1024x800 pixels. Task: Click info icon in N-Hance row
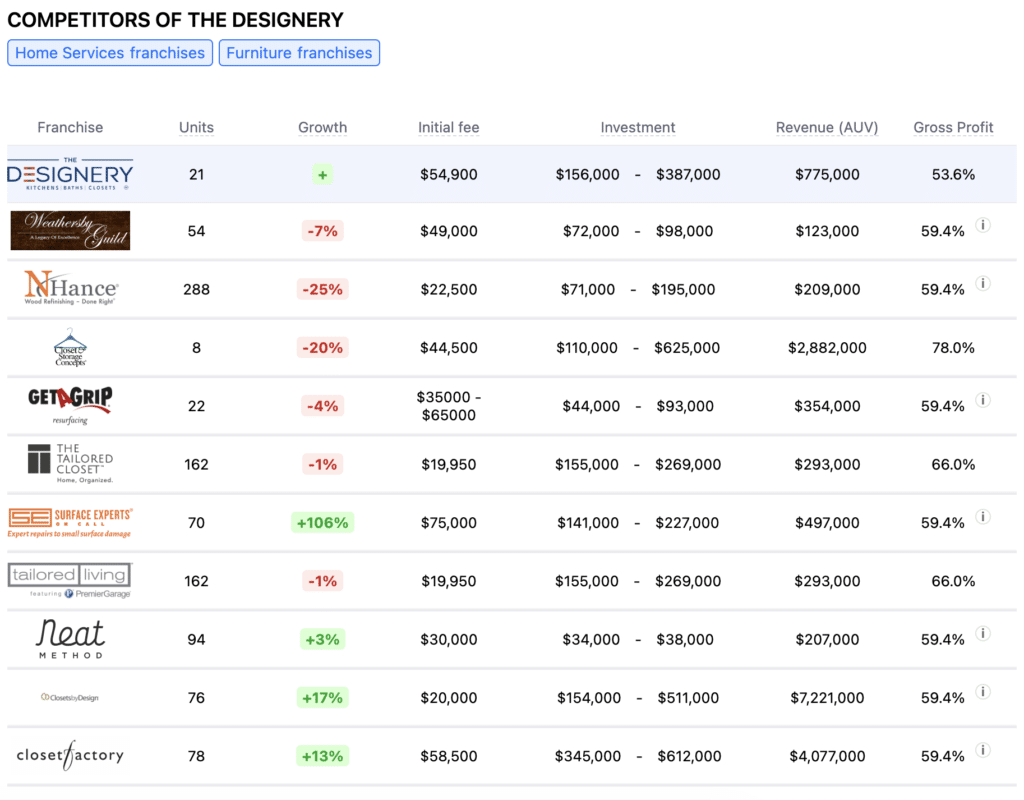(x=983, y=283)
